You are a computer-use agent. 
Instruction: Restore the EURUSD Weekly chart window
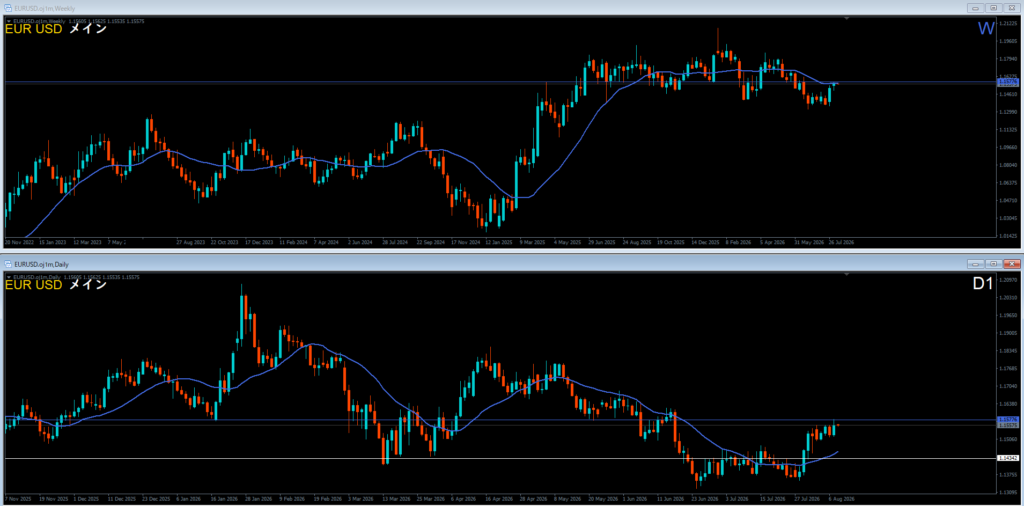(993, 8)
